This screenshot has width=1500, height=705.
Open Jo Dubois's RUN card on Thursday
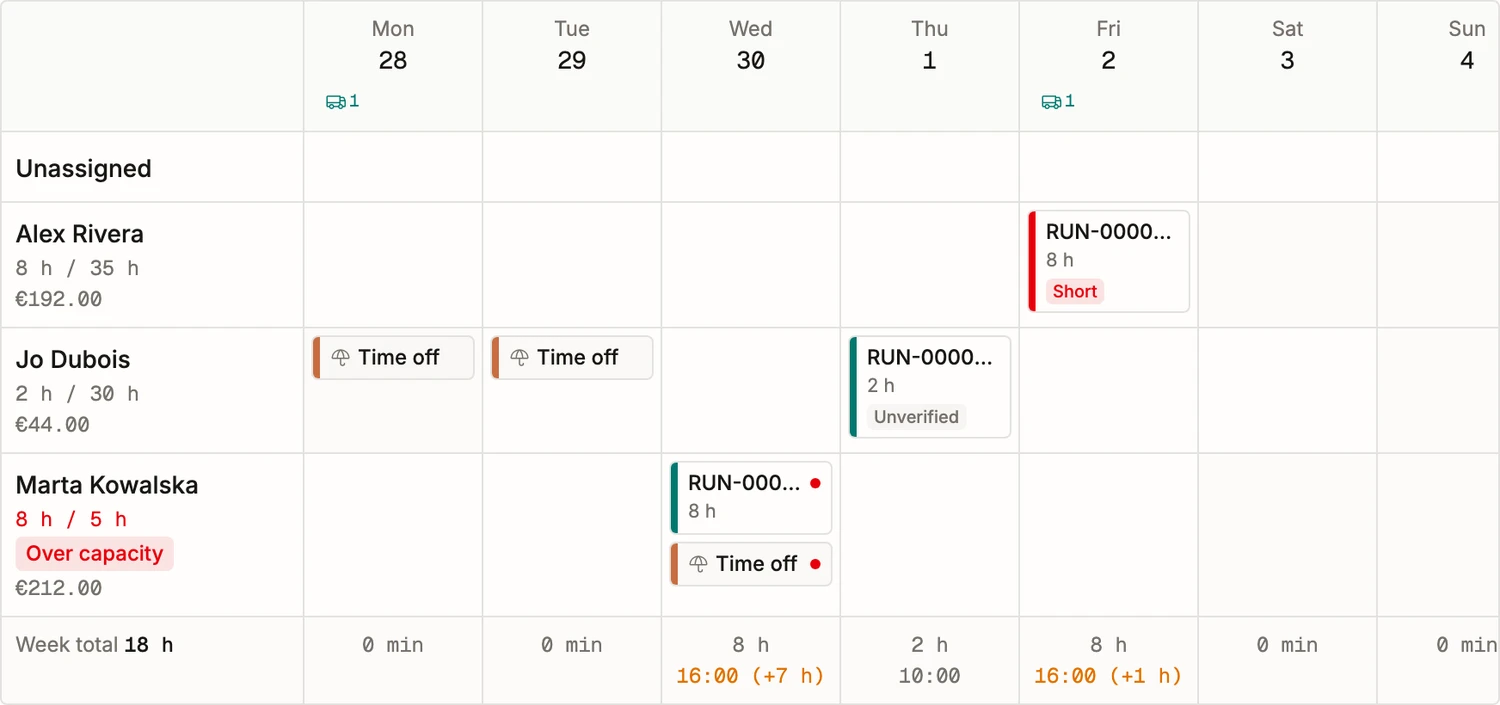930,387
